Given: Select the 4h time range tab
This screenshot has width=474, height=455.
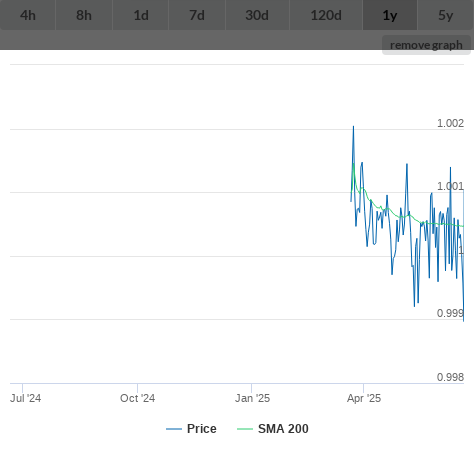Looking at the screenshot, I should [x=28, y=15].
